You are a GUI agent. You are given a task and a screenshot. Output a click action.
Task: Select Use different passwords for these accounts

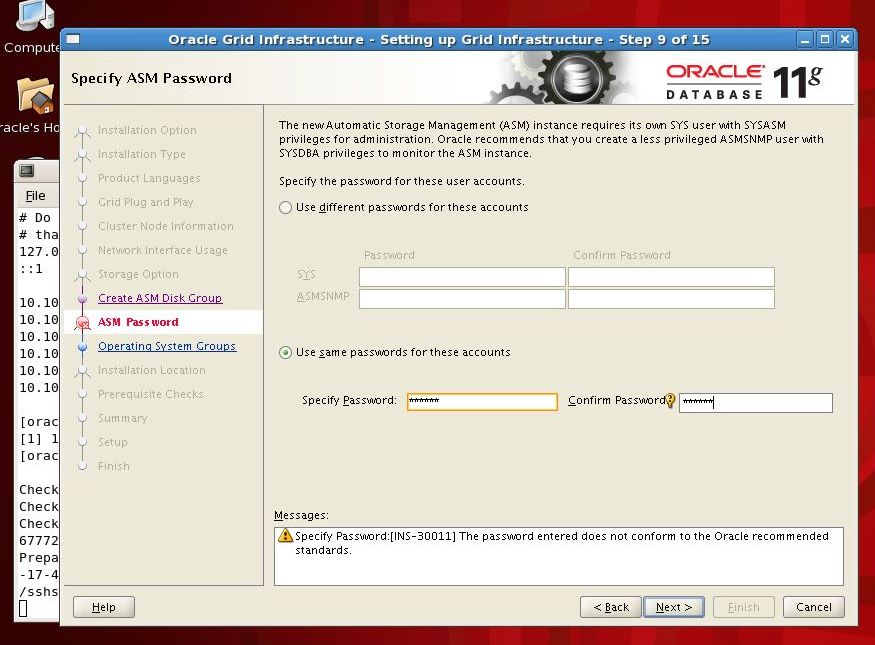(x=286, y=207)
